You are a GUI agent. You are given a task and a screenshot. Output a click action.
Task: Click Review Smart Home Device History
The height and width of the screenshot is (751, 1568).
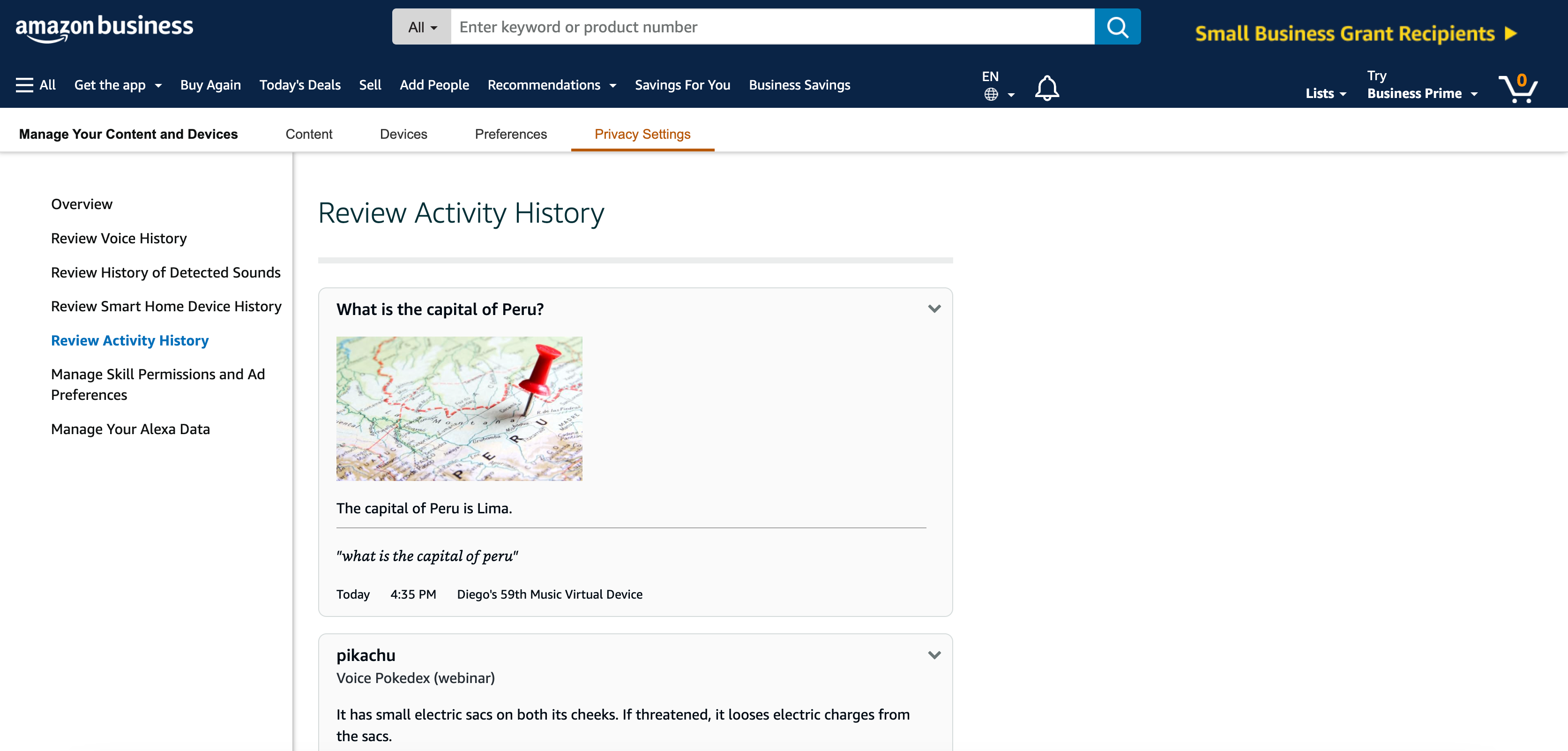point(166,305)
